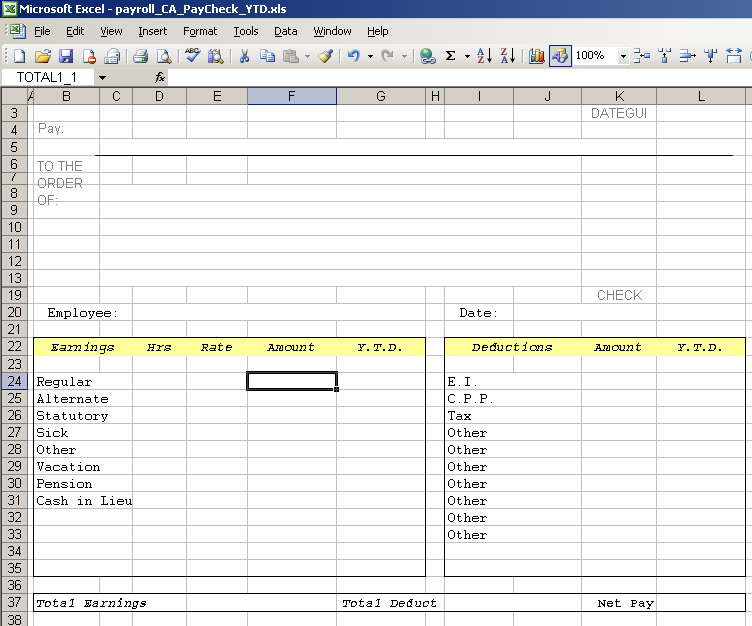Run the Spelling check tool
The width and height of the screenshot is (752, 626).
[192, 56]
